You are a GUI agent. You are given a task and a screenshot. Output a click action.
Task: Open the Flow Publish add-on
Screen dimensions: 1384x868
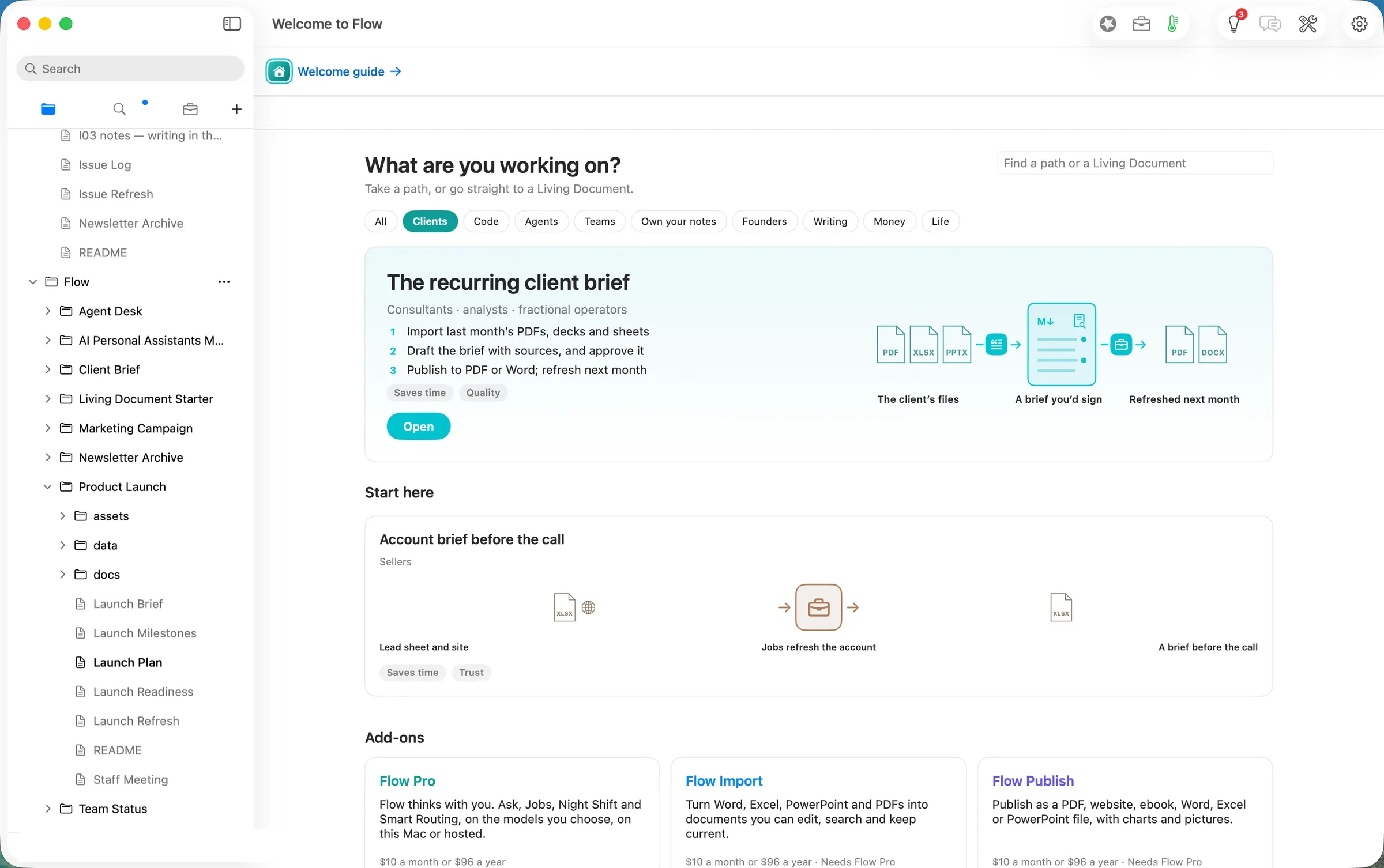tap(1124, 813)
